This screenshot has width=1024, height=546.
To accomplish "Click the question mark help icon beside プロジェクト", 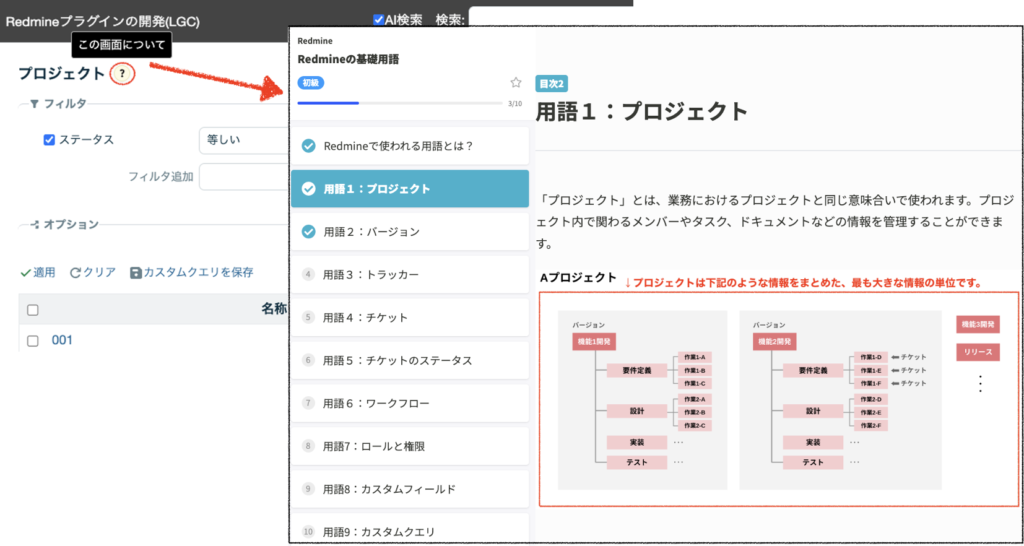I will click(122, 73).
